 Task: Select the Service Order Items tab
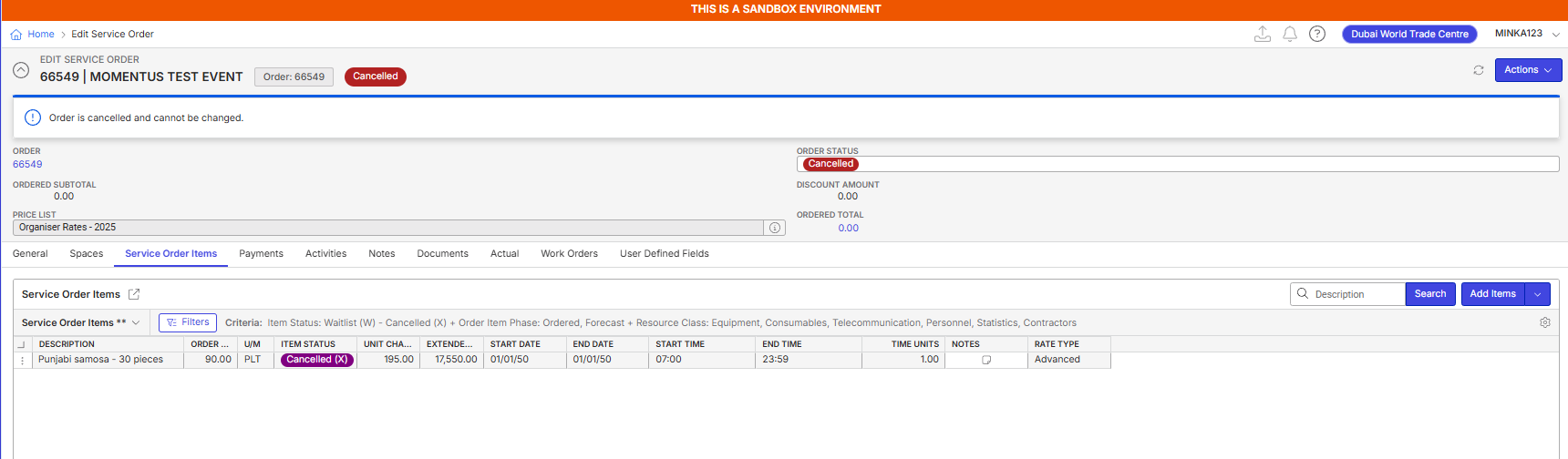(170, 254)
